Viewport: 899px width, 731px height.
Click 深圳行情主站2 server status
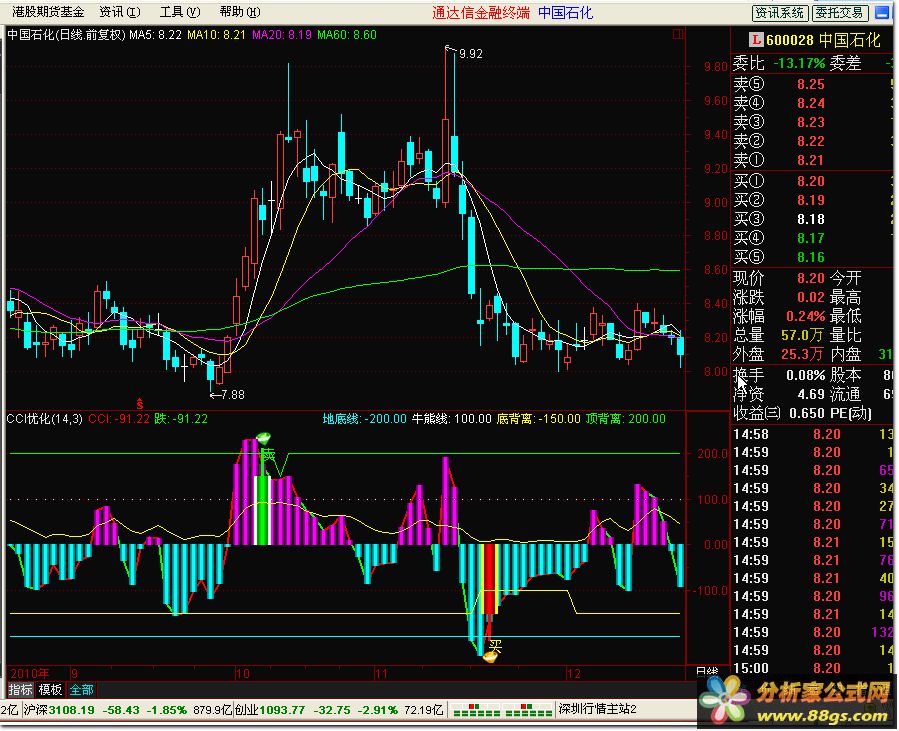pyautogui.click(x=597, y=709)
